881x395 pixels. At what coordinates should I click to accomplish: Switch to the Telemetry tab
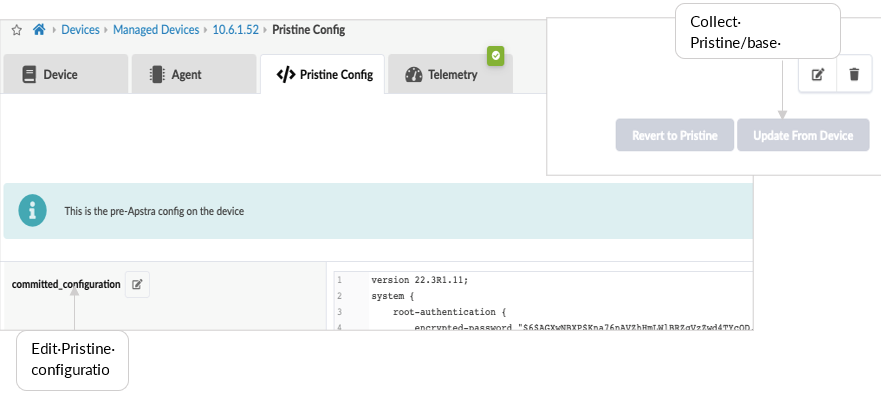[450, 74]
